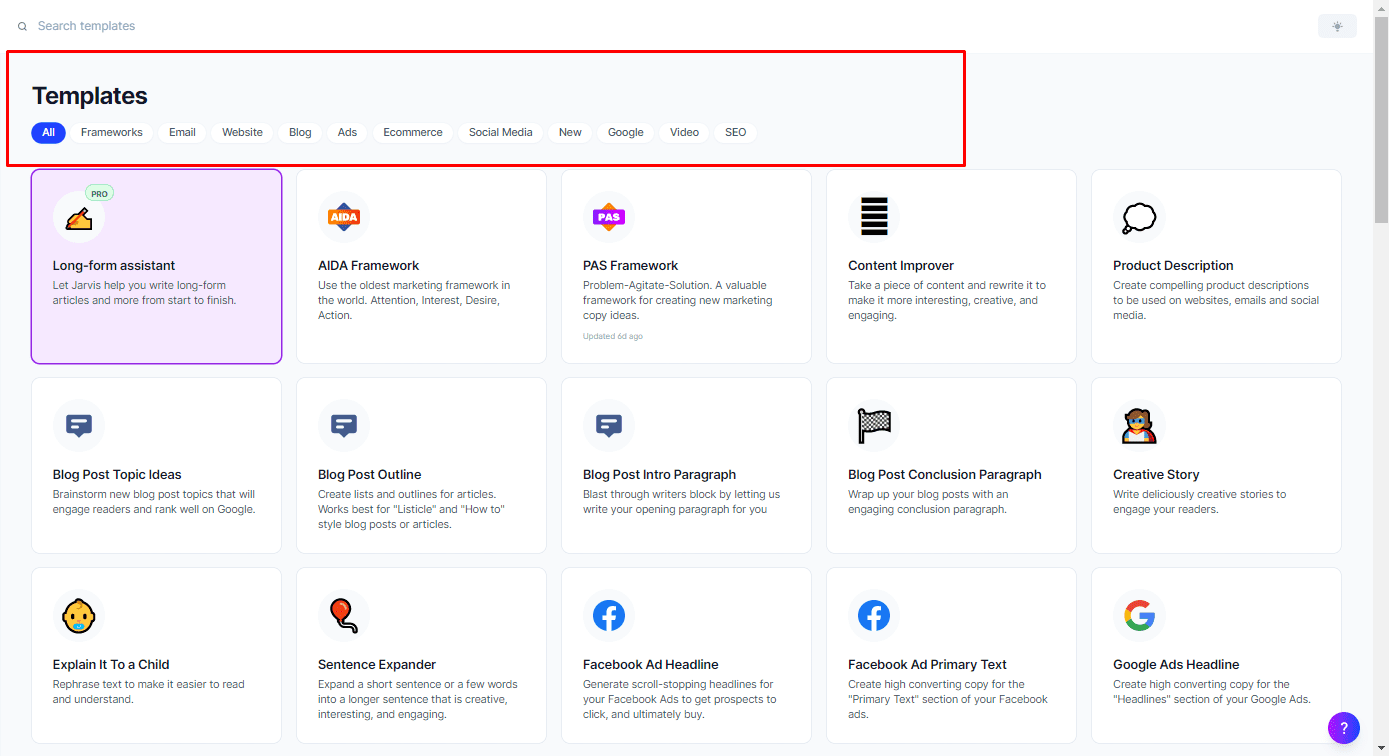Image resolution: width=1389 pixels, height=756 pixels.
Task: Open the Sentence Expander title
Action: 377,665
